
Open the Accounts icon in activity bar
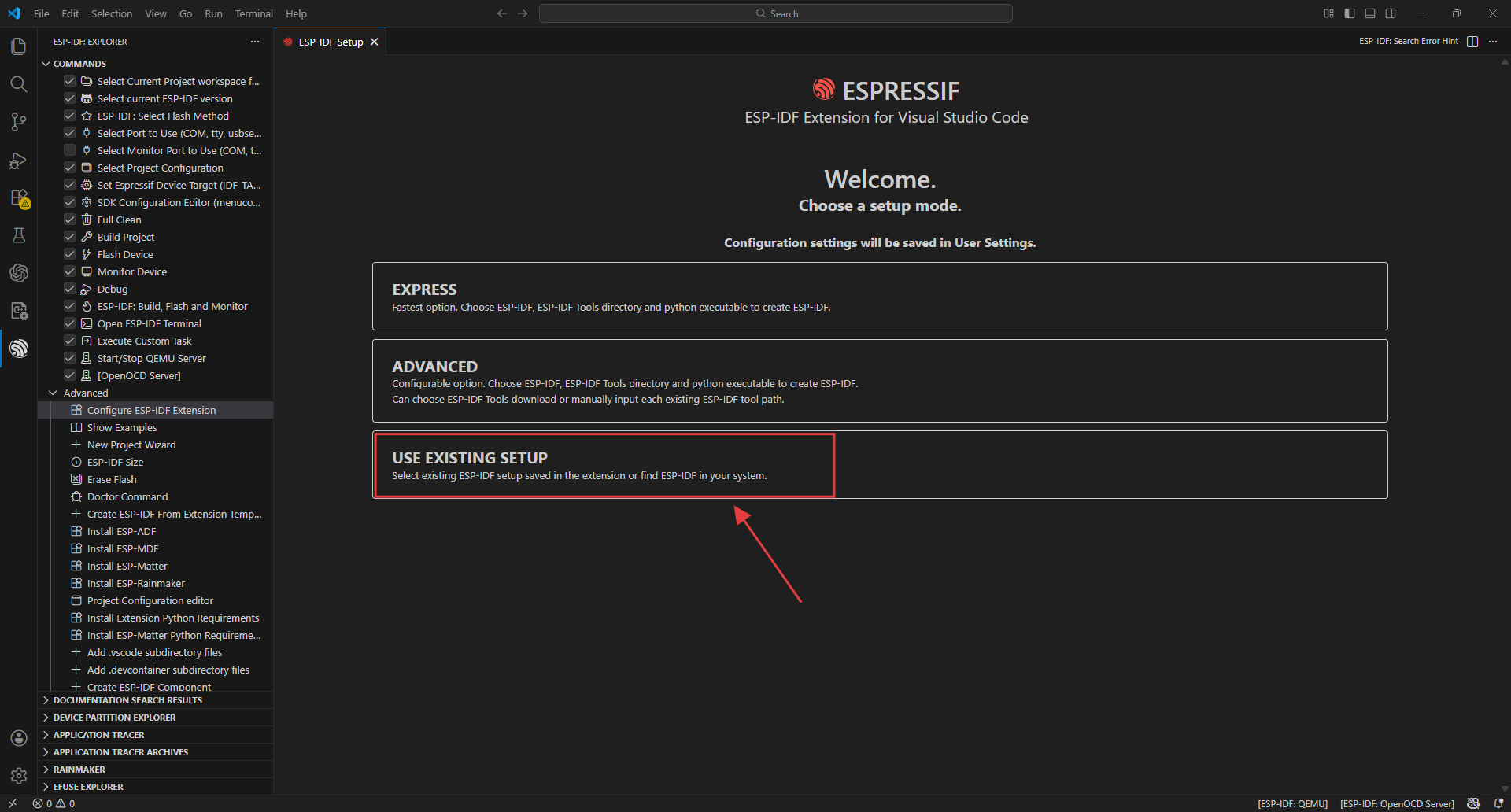click(x=19, y=738)
